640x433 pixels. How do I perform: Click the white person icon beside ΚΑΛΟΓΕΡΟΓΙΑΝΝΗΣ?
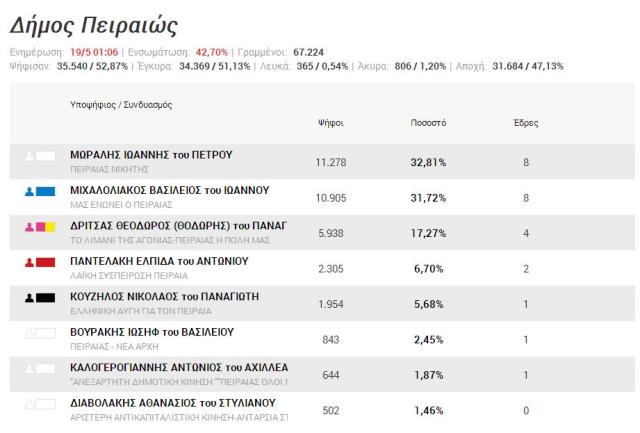click(x=29, y=368)
